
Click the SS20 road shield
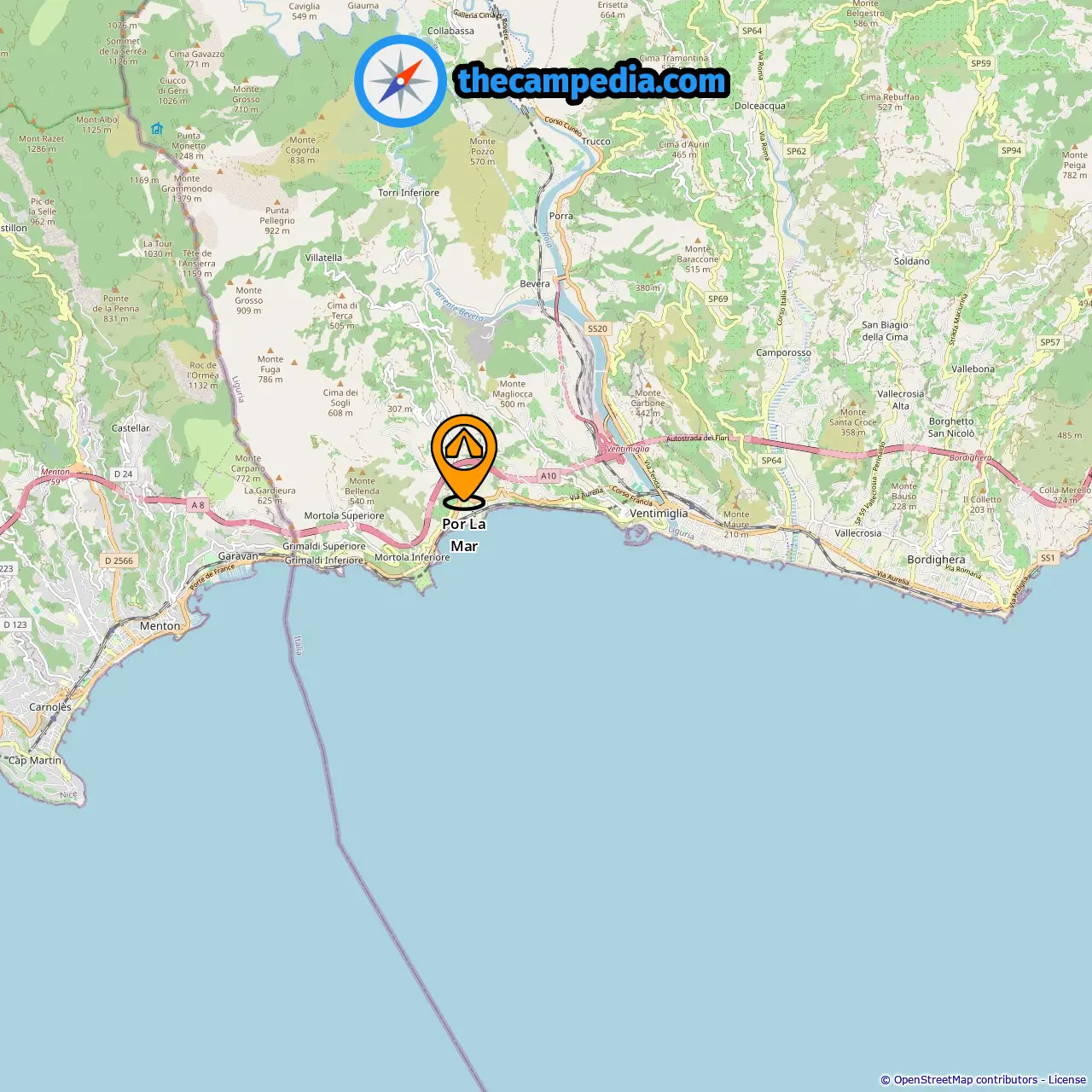pos(597,328)
